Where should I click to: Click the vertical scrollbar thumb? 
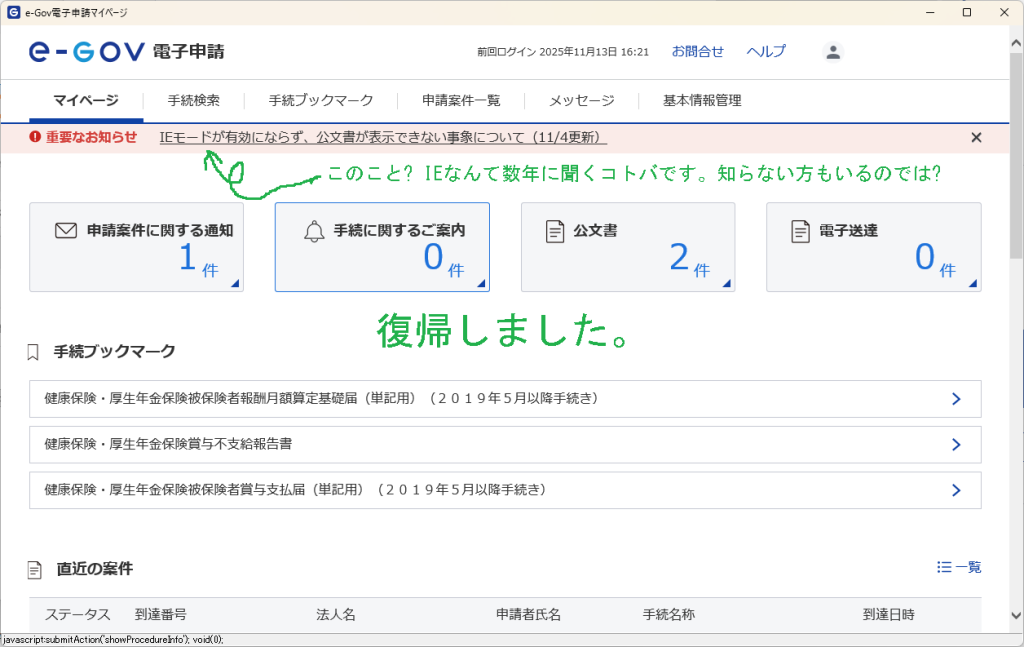click(x=1015, y=150)
